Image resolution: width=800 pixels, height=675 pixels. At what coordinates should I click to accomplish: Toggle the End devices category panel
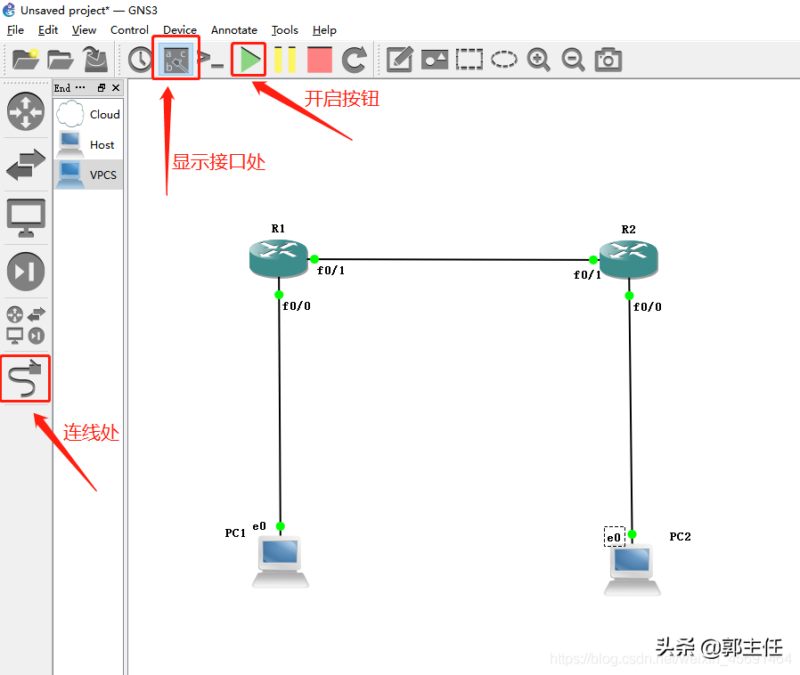26,217
